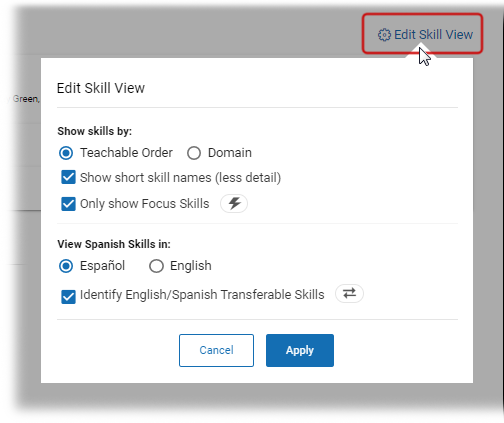504x423 pixels.
Task: Click the 'View Spanish Skills in:' heading
Action: [114, 244]
